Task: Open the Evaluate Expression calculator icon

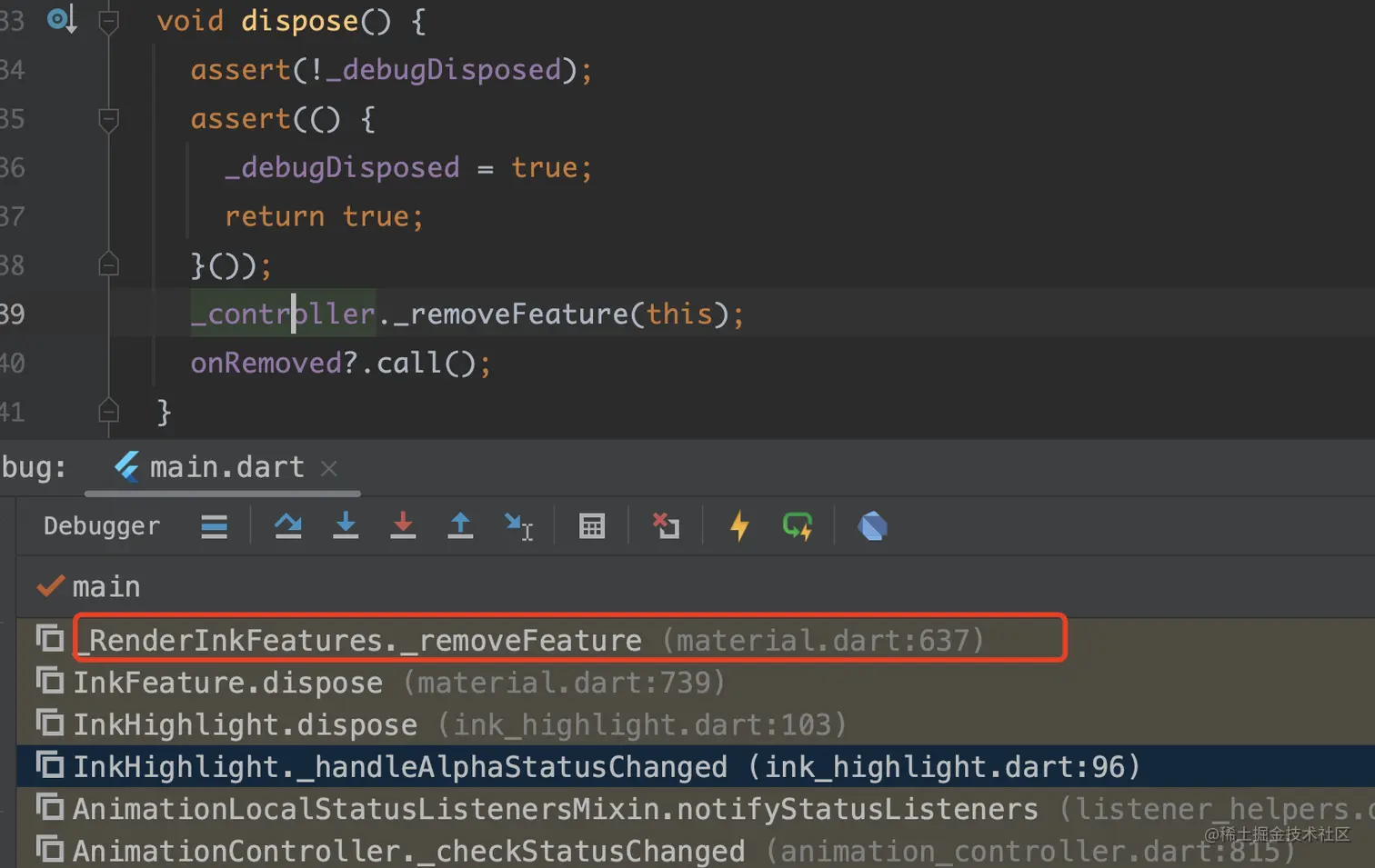Action: [592, 526]
